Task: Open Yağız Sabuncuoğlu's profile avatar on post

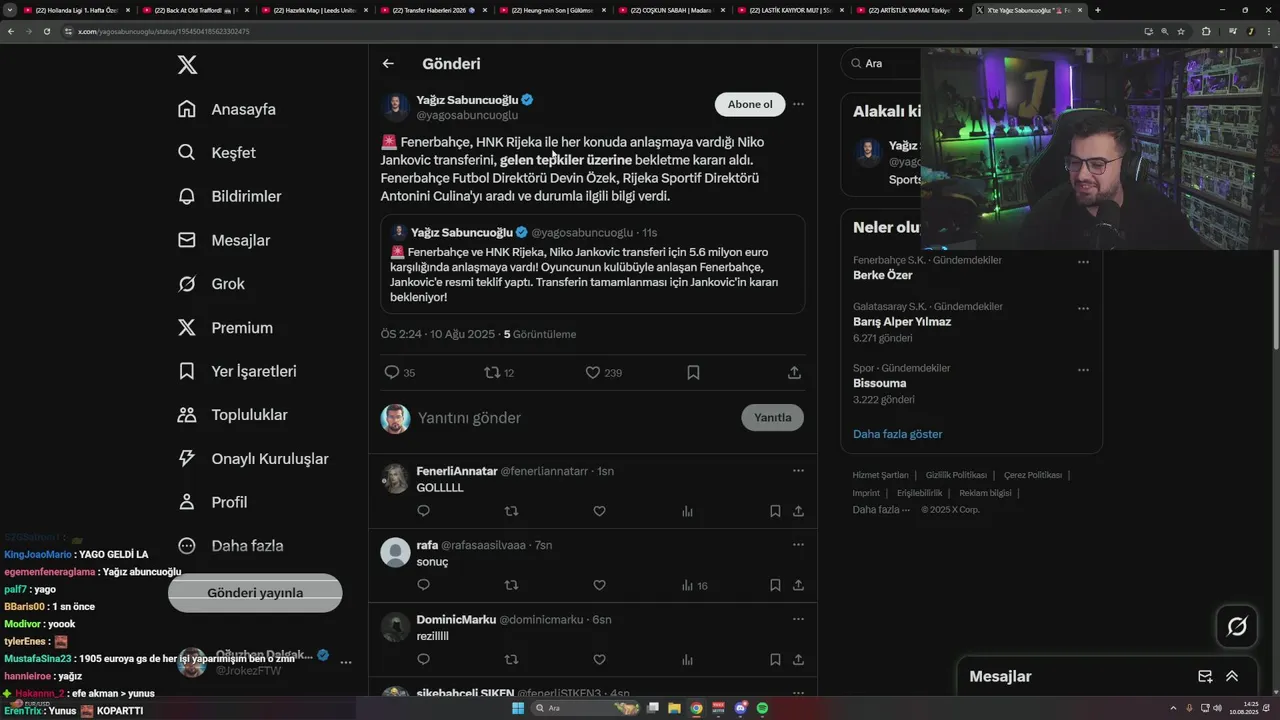Action: tap(395, 107)
